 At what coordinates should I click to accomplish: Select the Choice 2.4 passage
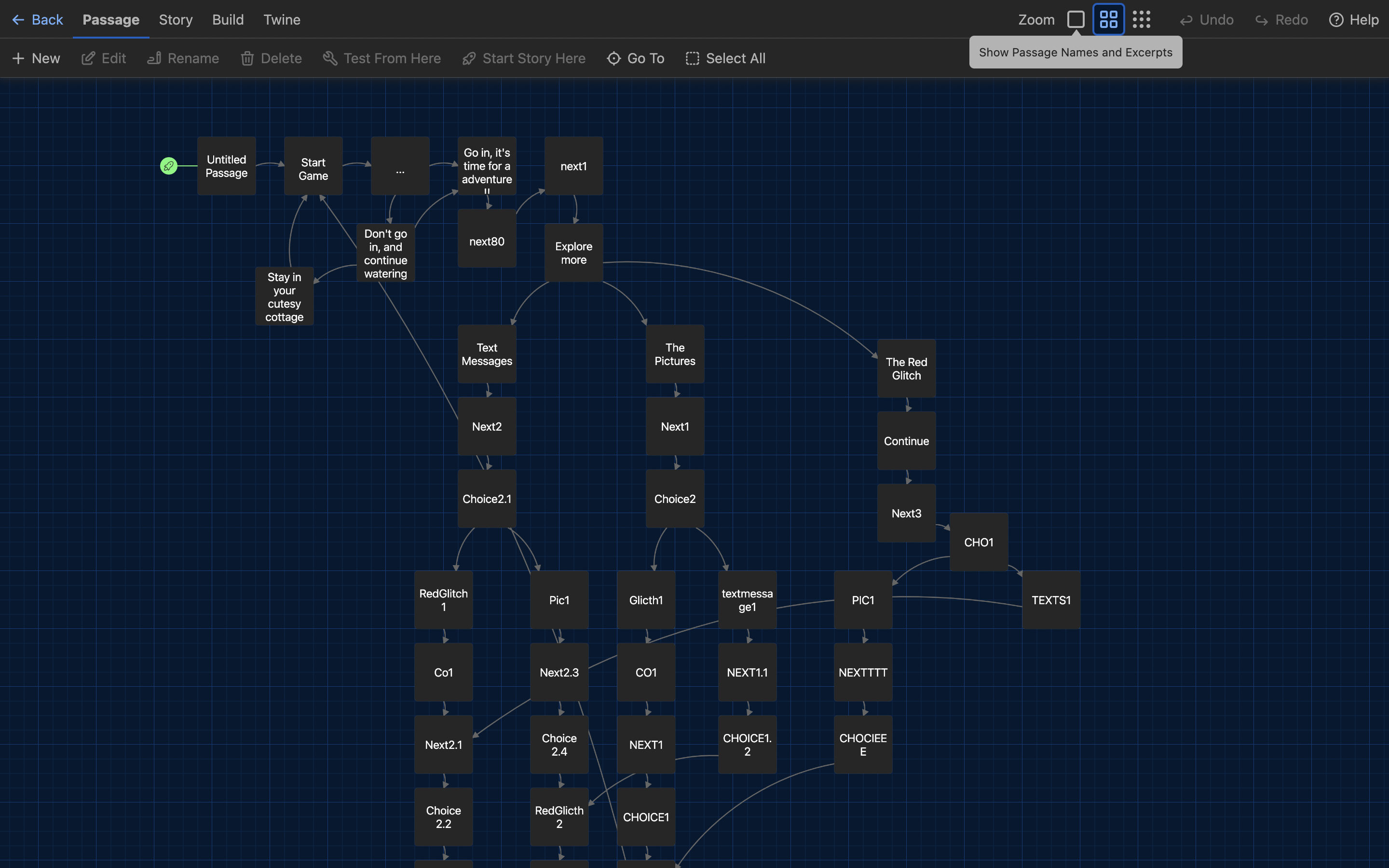click(559, 745)
